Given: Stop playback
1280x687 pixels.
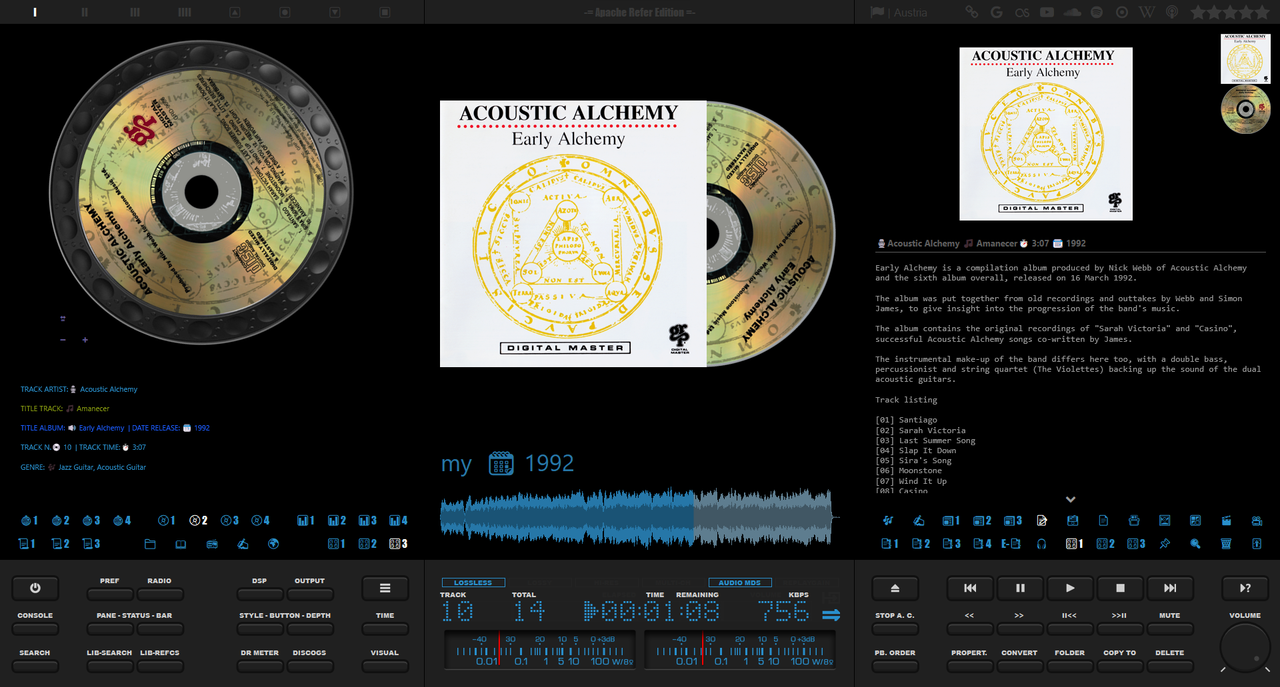Looking at the screenshot, I should click(x=1120, y=588).
